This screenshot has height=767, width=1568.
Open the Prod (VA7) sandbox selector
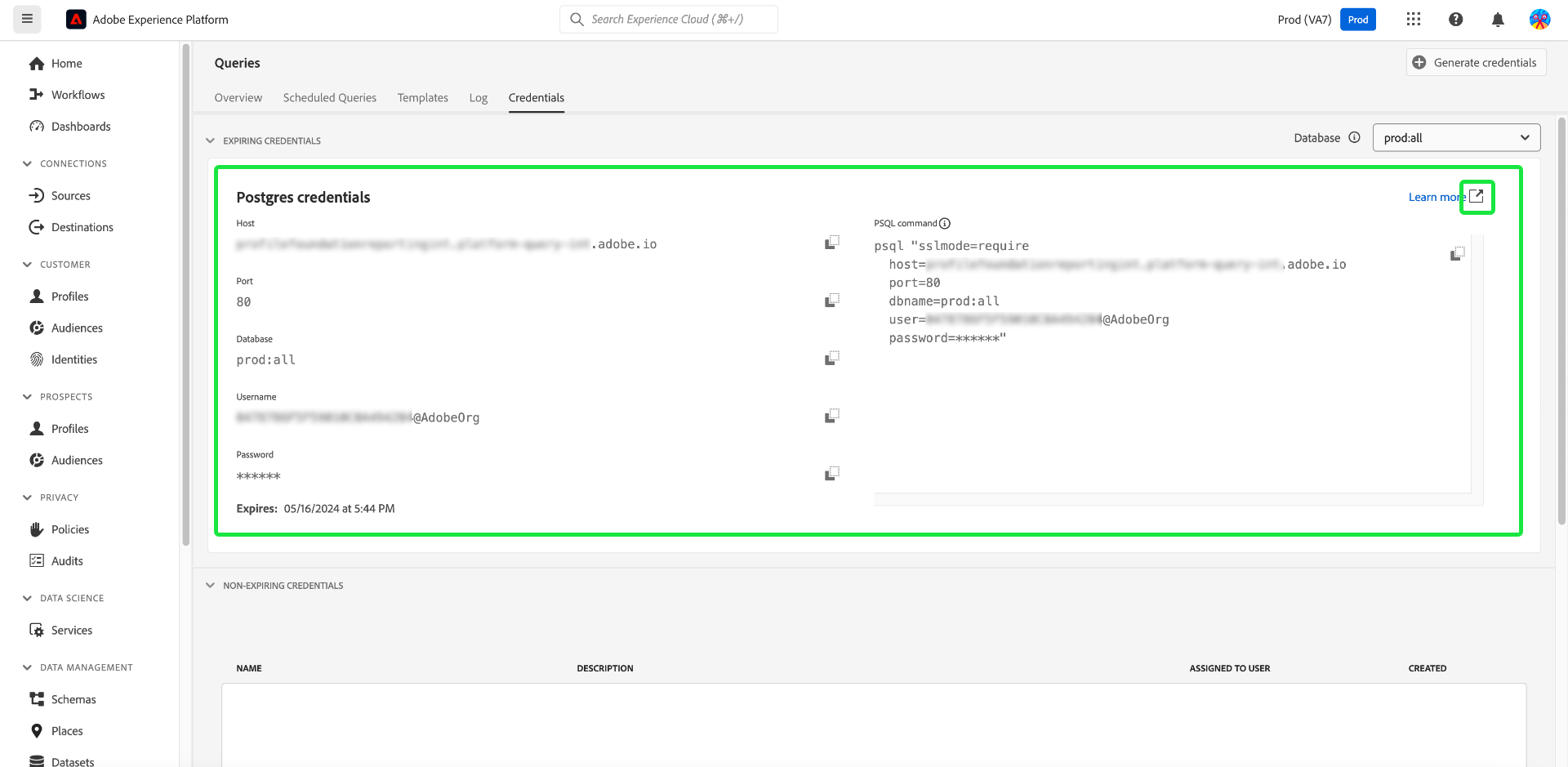click(1304, 20)
